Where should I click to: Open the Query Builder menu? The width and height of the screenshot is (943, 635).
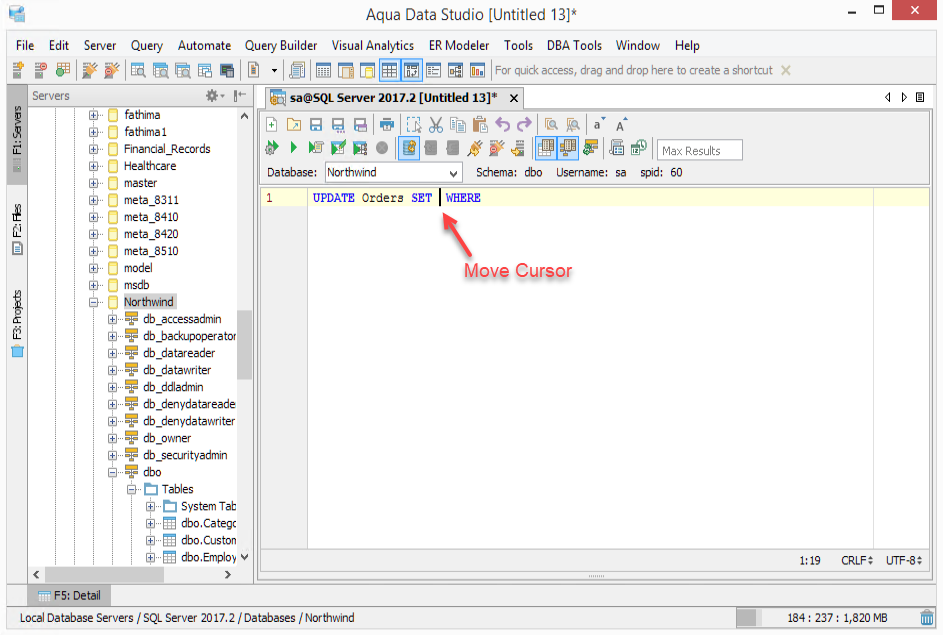pos(281,46)
